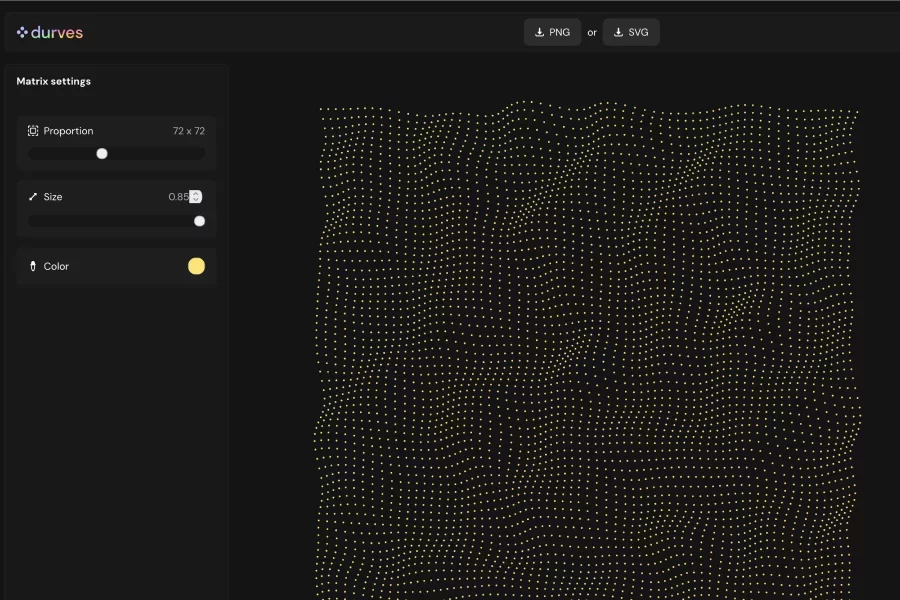The width and height of the screenshot is (900, 600).
Task: Click the Size diagonal arrow icon
Action: click(x=33, y=197)
